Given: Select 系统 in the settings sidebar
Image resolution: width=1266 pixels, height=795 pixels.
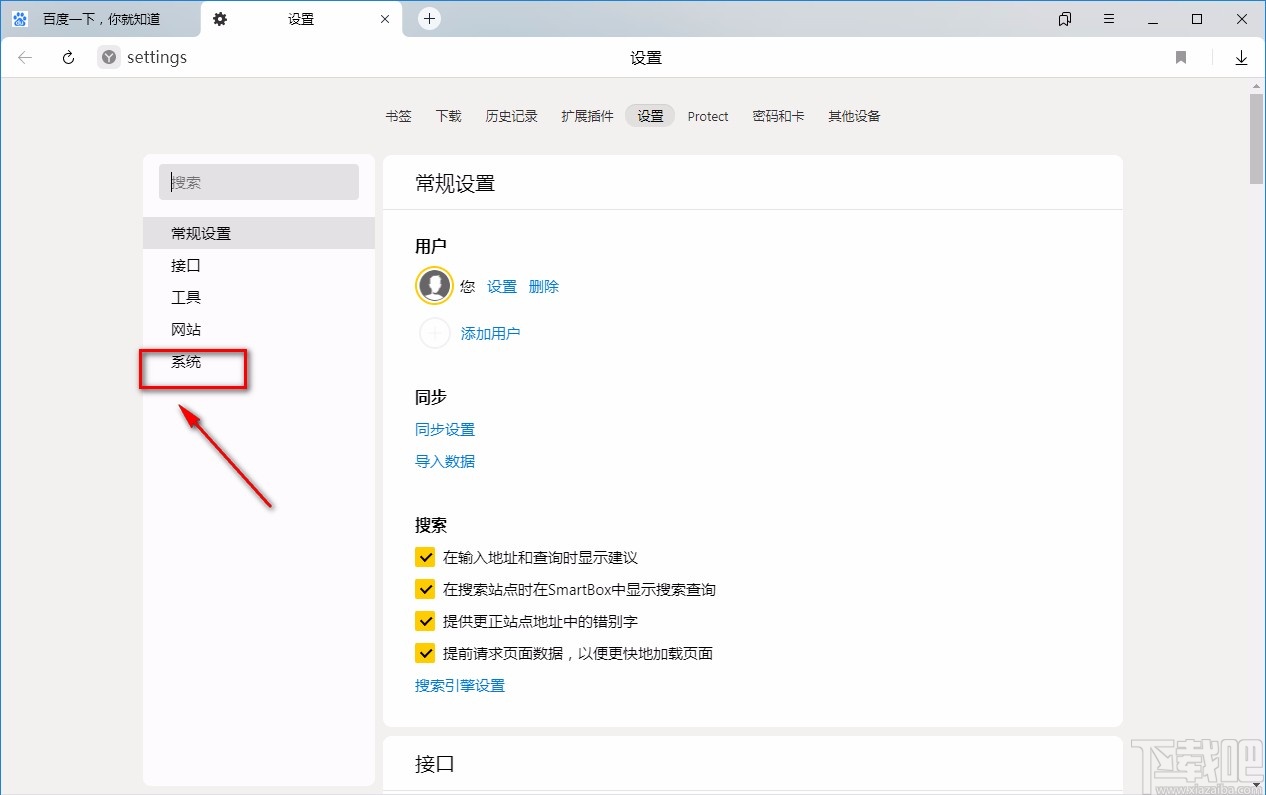Looking at the screenshot, I should pos(185,361).
